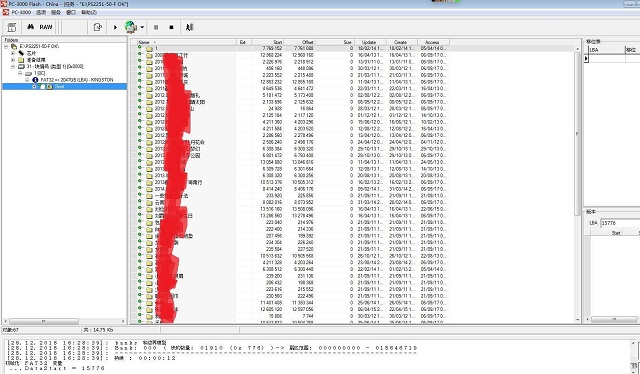Open the RAW recovery toolbar button
The width and height of the screenshot is (640, 374).
click(x=46, y=27)
